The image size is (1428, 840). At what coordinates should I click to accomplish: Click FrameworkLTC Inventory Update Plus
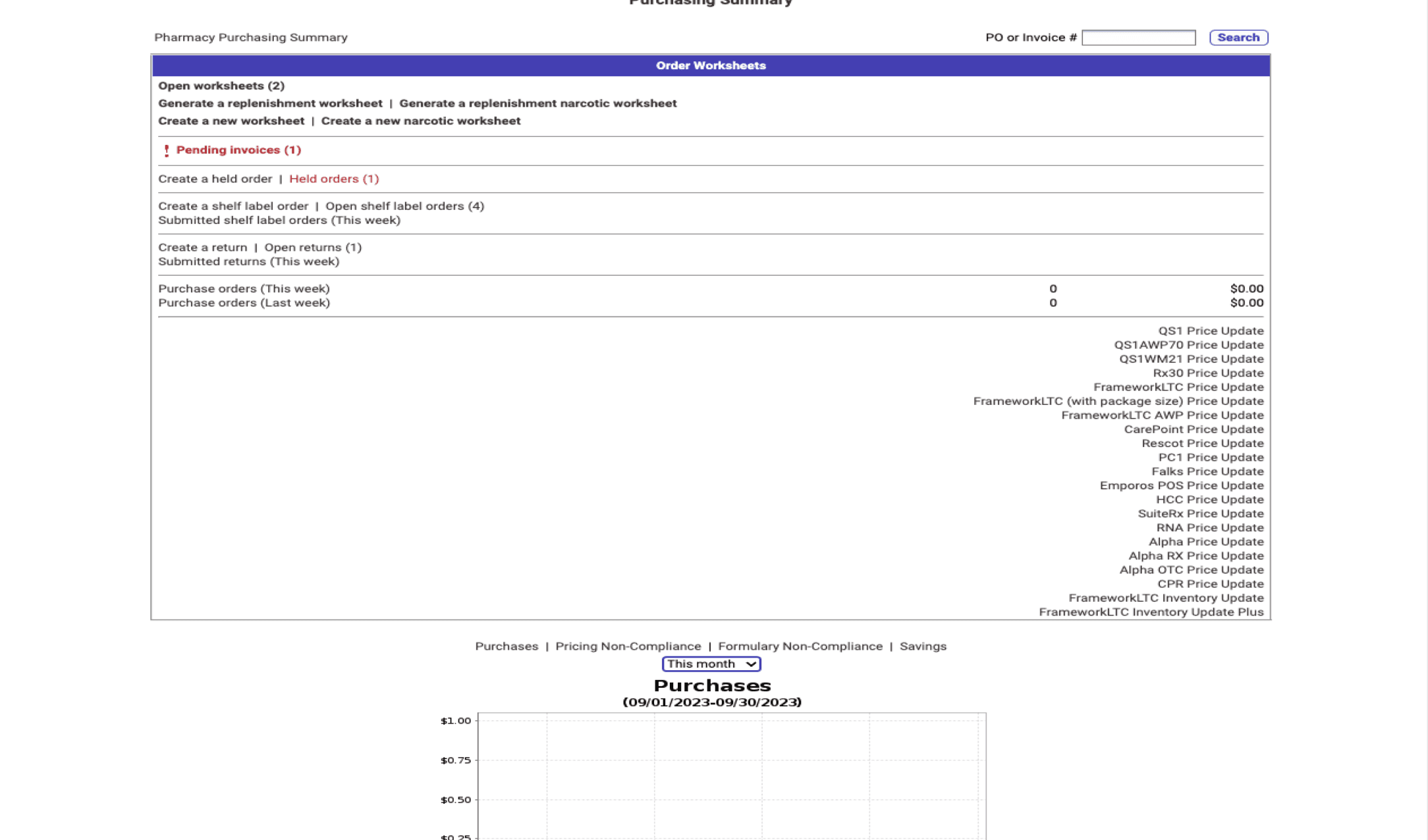point(1151,612)
